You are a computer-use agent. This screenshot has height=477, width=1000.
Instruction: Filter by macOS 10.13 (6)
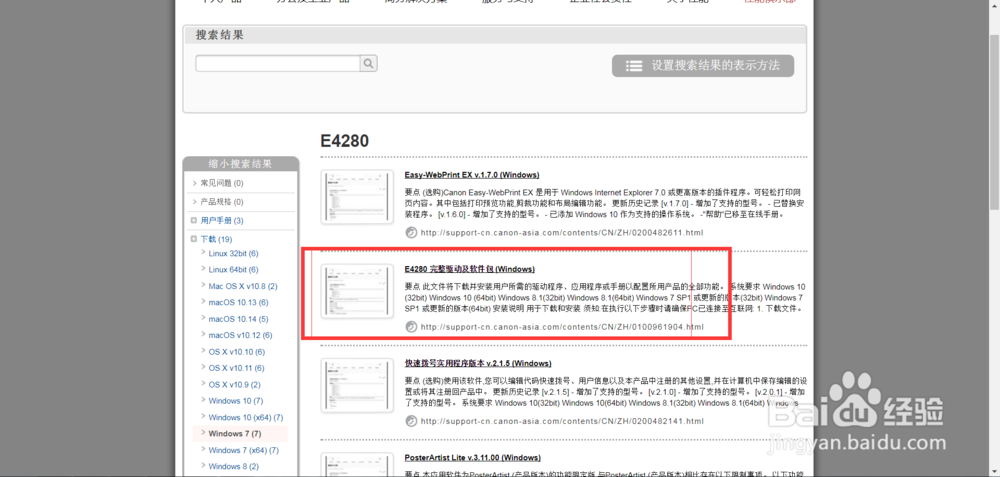[239, 302]
